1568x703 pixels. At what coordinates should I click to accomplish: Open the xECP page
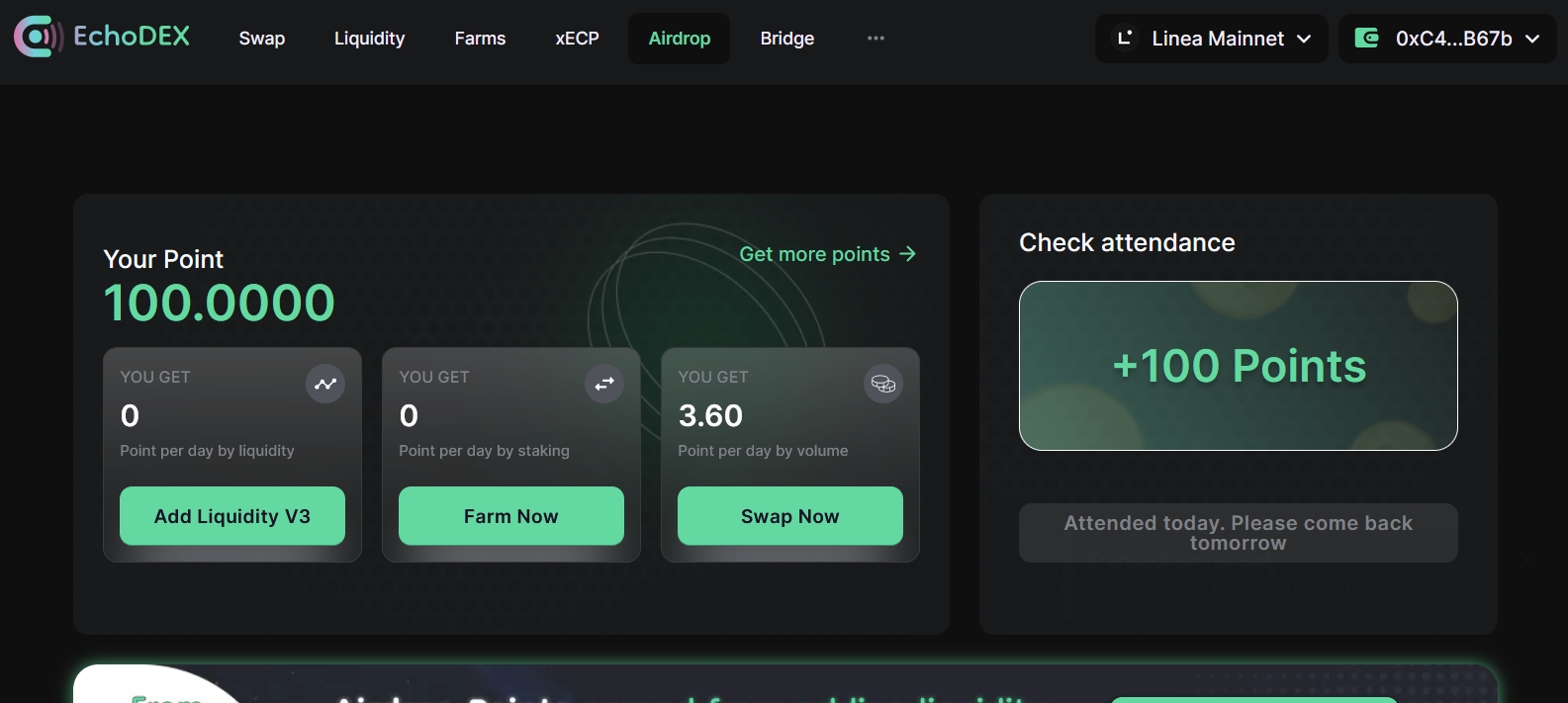pos(577,39)
